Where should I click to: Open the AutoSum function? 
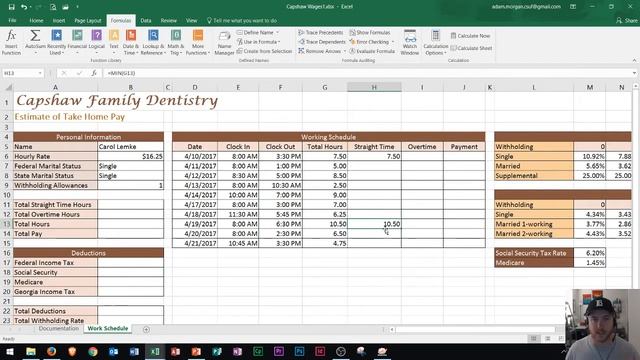(x=35, y=42)
